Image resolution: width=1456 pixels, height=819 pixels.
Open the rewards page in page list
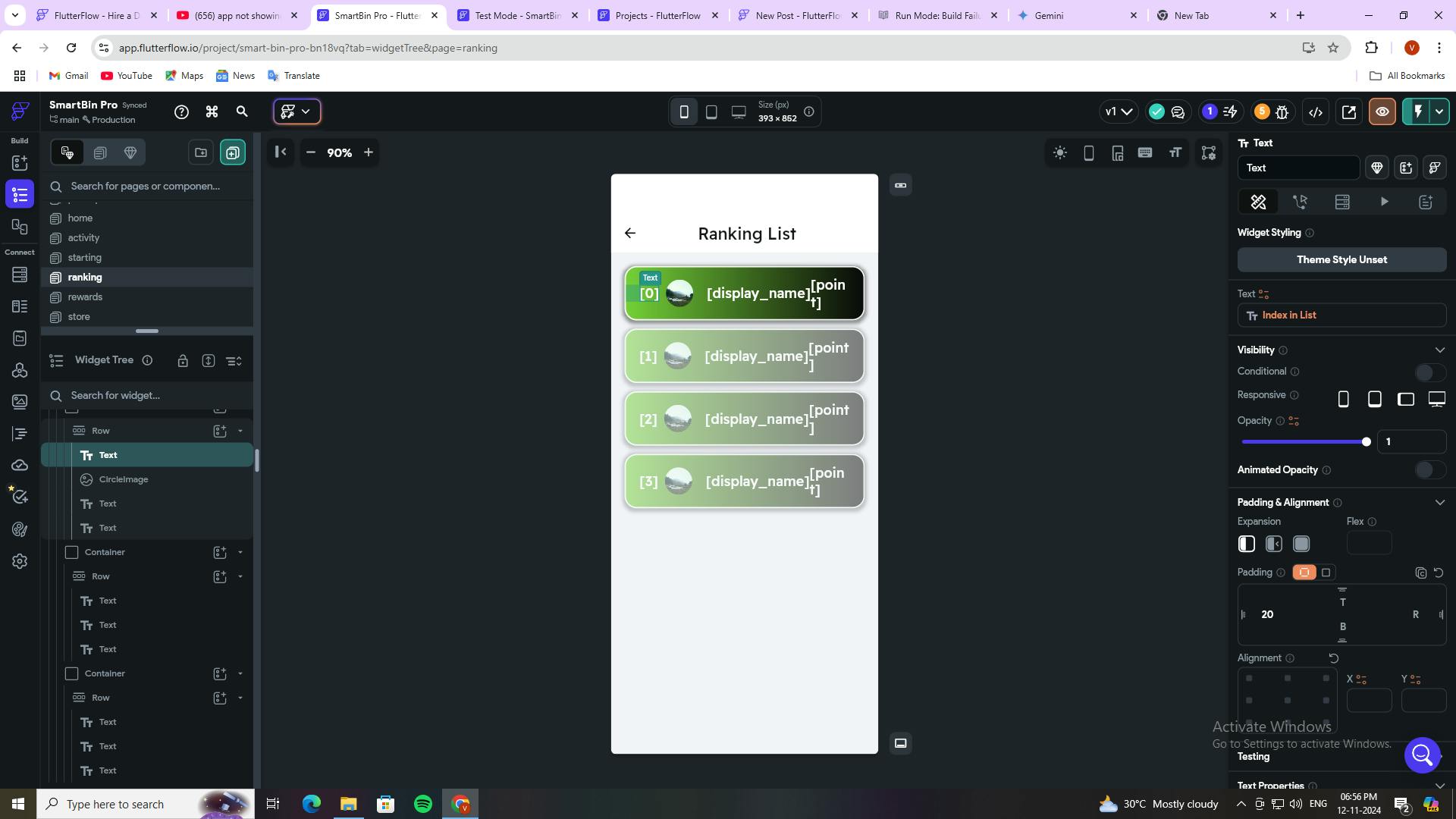[85, 297]
